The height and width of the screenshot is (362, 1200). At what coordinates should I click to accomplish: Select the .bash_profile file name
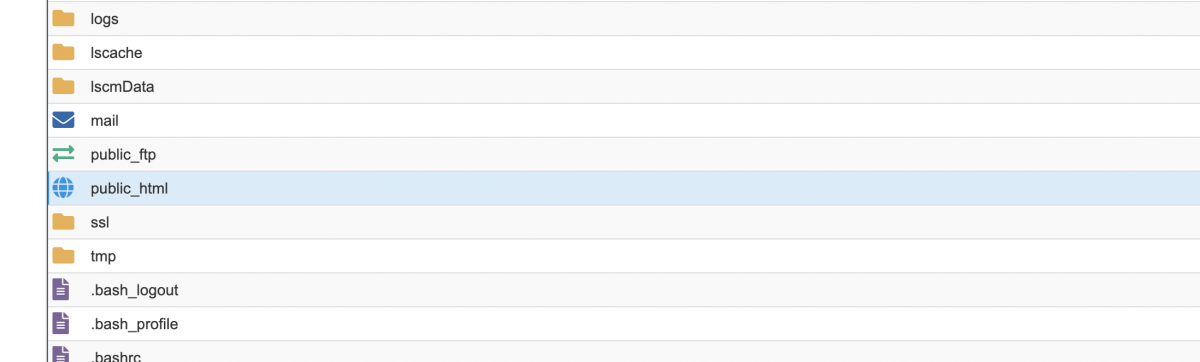[x=134, y=325]
